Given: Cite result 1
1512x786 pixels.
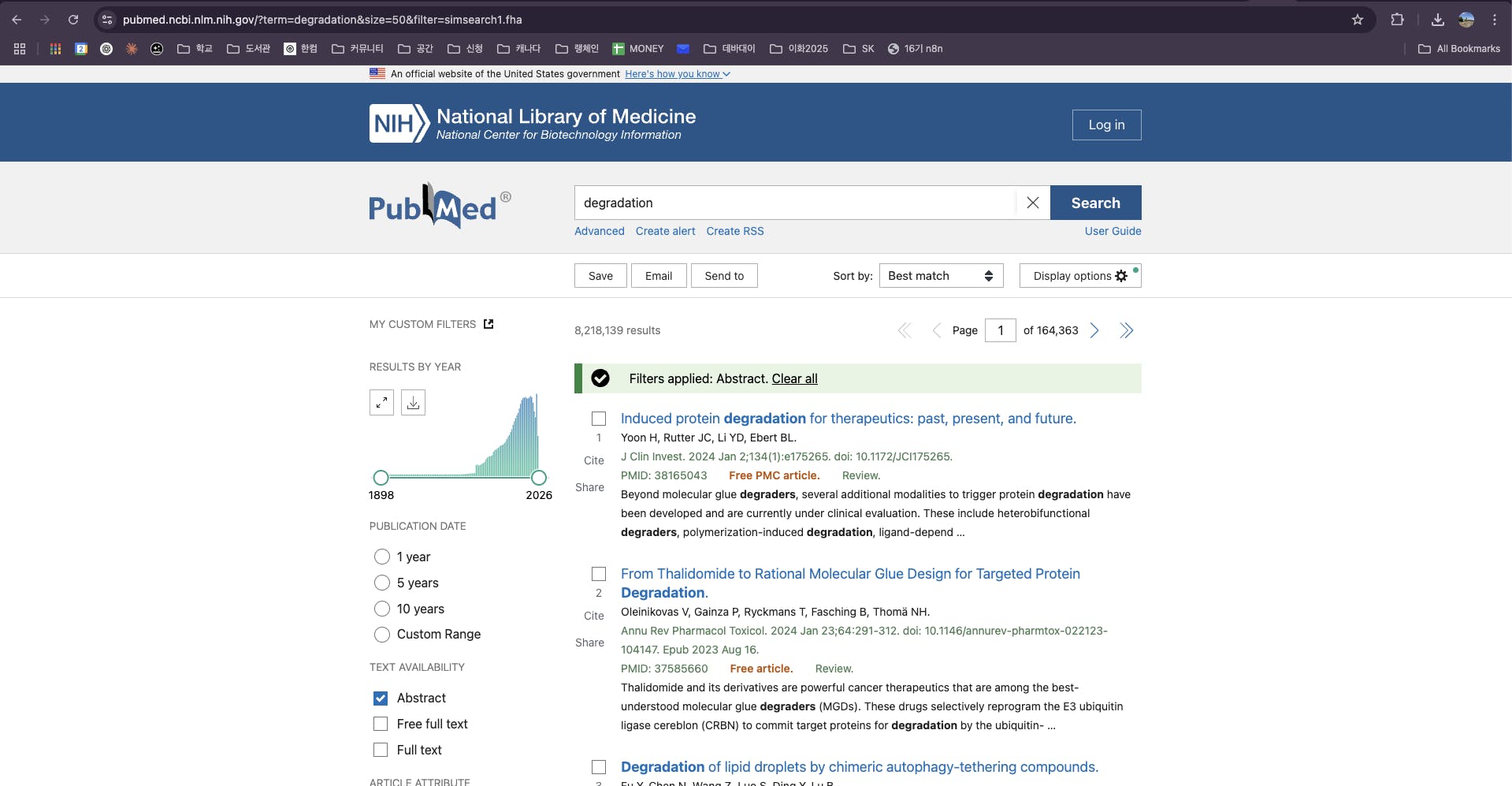Looking at the screenshot, I should pyautogui.click(x=594, y=460).
